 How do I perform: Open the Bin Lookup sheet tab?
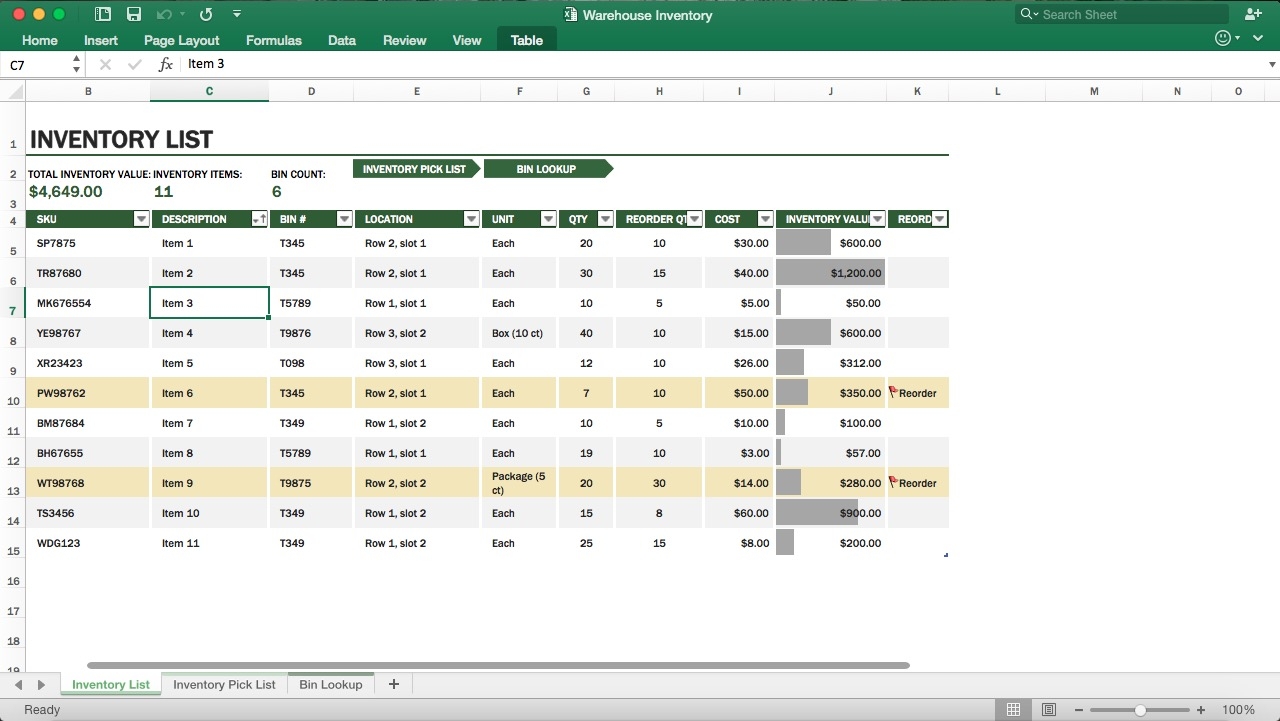pos(330,684)
